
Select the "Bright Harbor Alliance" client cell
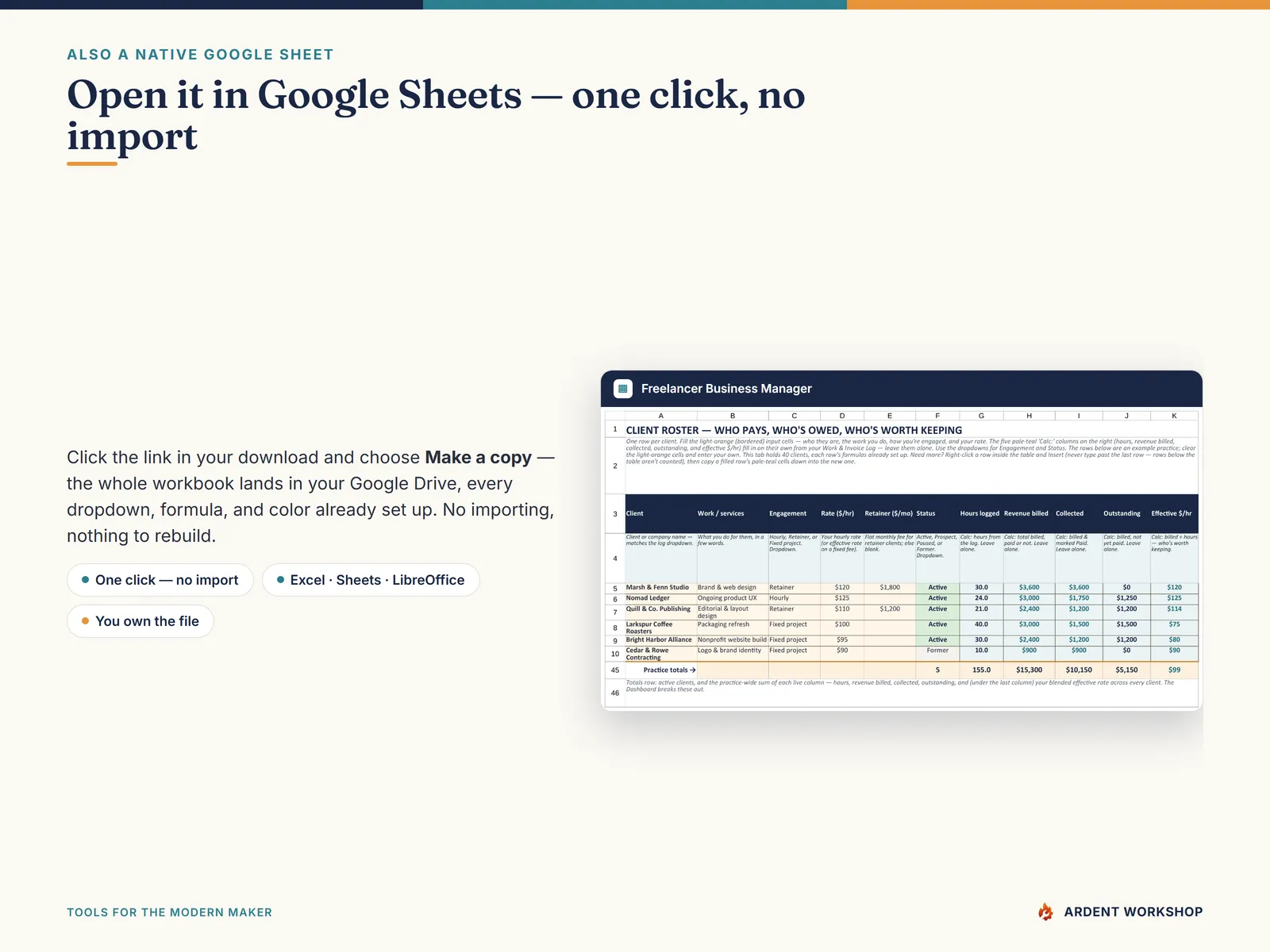tap(661, 640)
